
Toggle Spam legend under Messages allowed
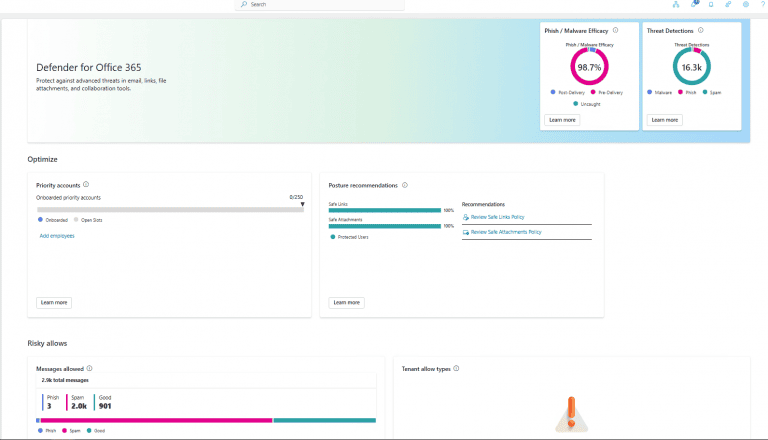[x=71, y=431]
